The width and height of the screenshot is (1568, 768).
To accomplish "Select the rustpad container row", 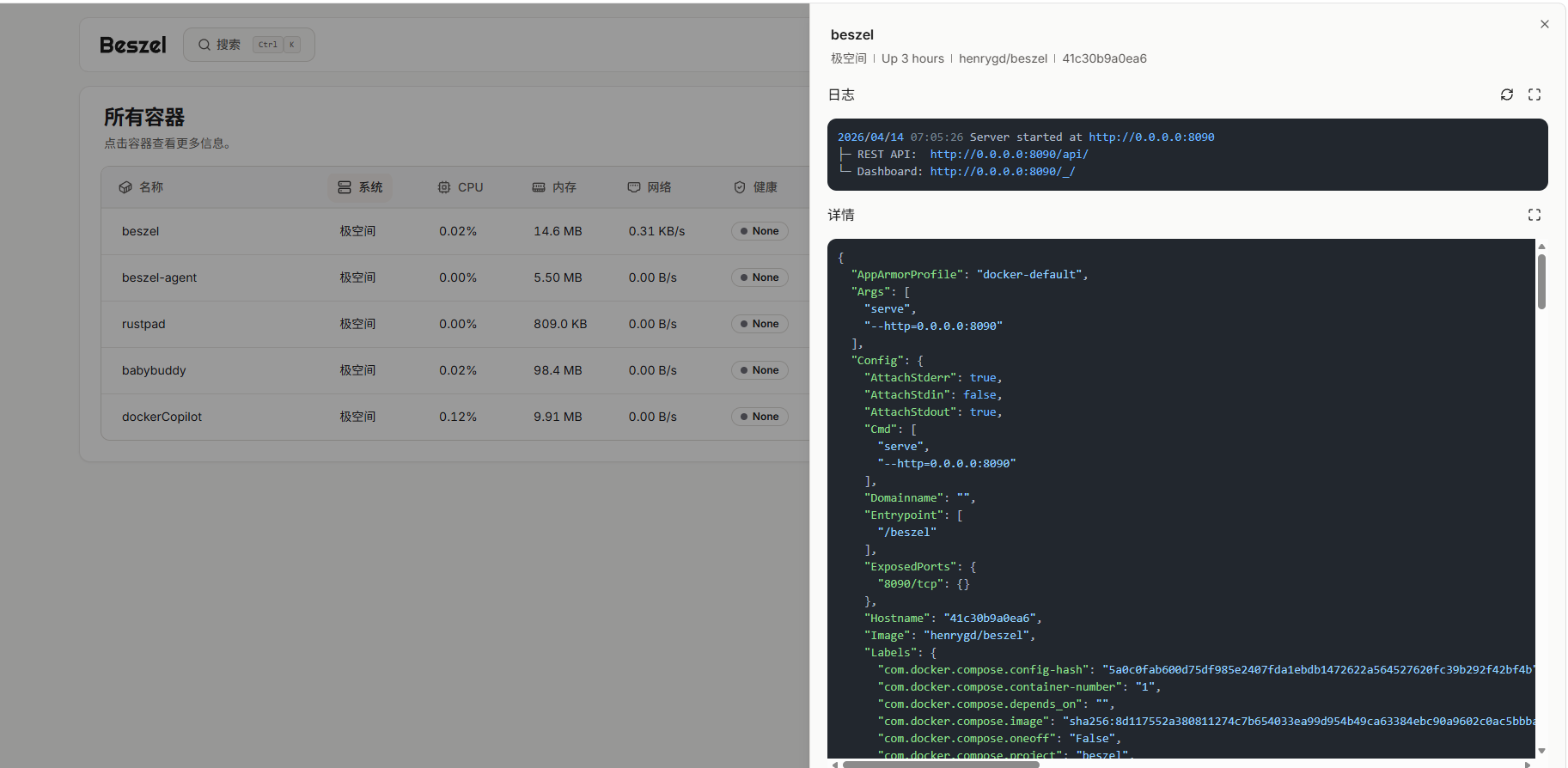I will tap(143, 324).
